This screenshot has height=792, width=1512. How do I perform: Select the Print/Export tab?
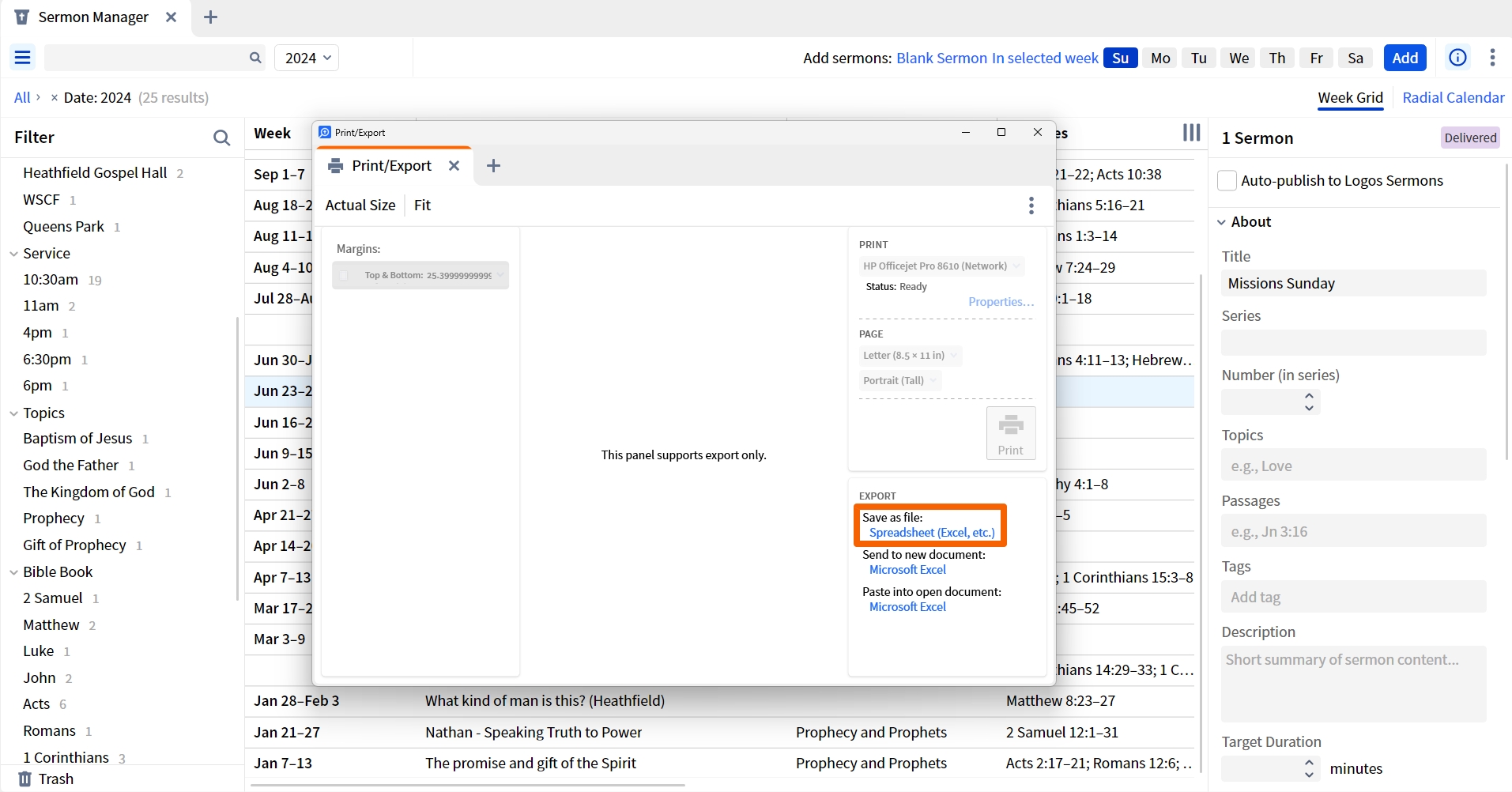[x=392, y=165]
